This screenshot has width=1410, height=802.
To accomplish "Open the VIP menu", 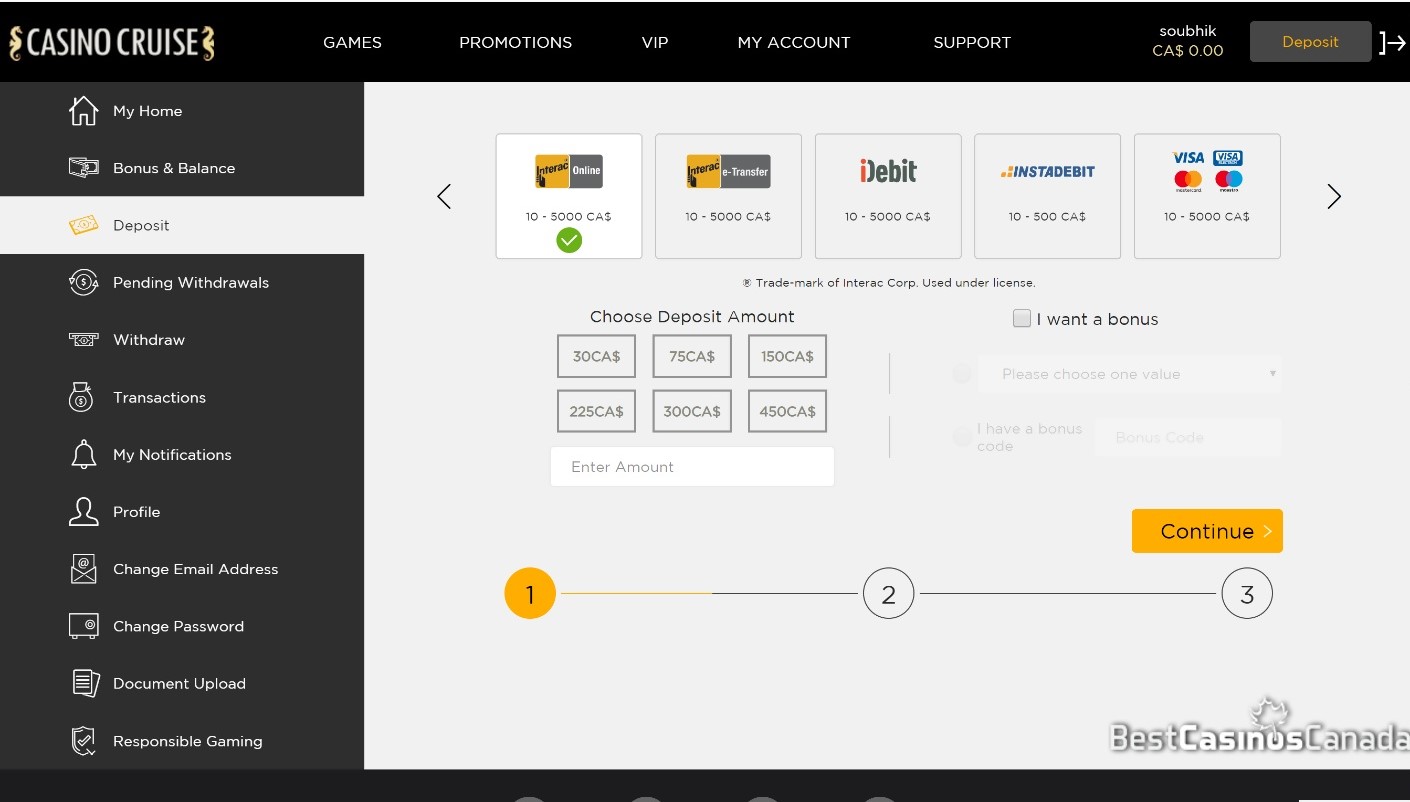I will (655, 42).
